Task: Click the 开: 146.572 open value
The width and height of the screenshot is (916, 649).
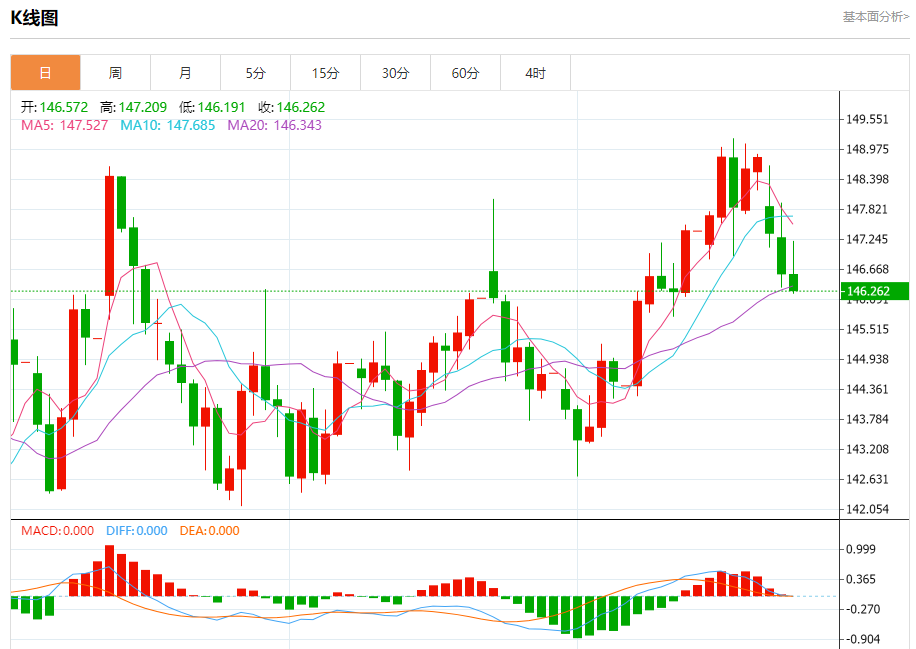Action: tap(54, 107)
